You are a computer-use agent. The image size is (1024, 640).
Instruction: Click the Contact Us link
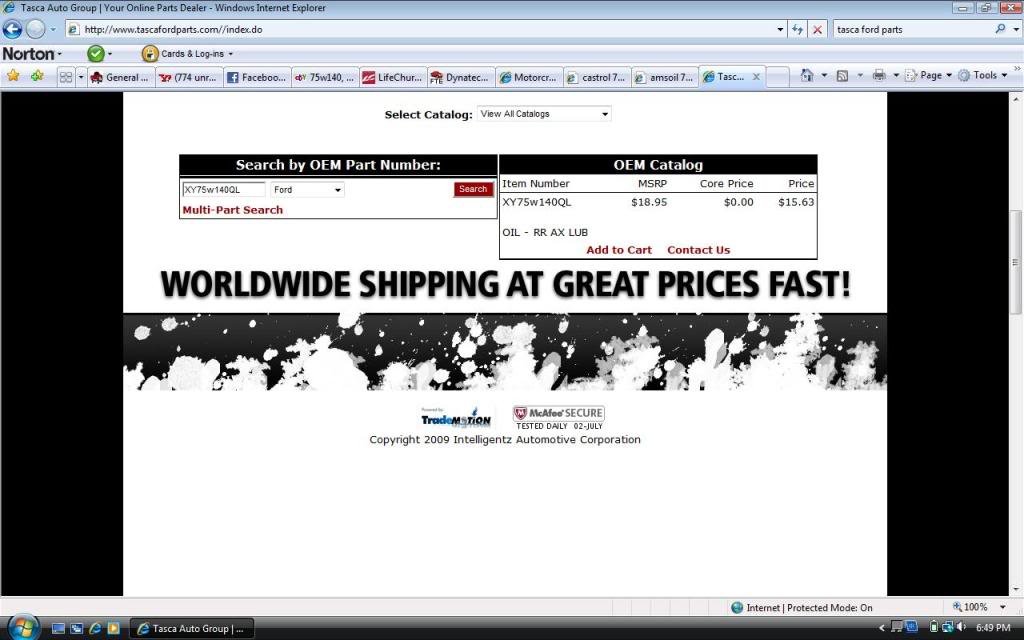[698, 249]
